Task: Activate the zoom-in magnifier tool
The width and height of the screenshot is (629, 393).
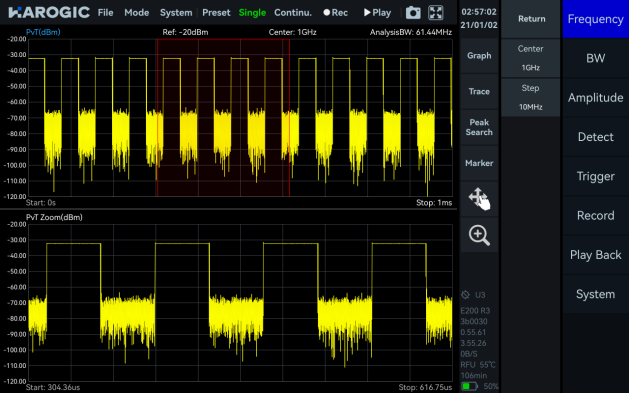Action: click(x=479, y=235)
